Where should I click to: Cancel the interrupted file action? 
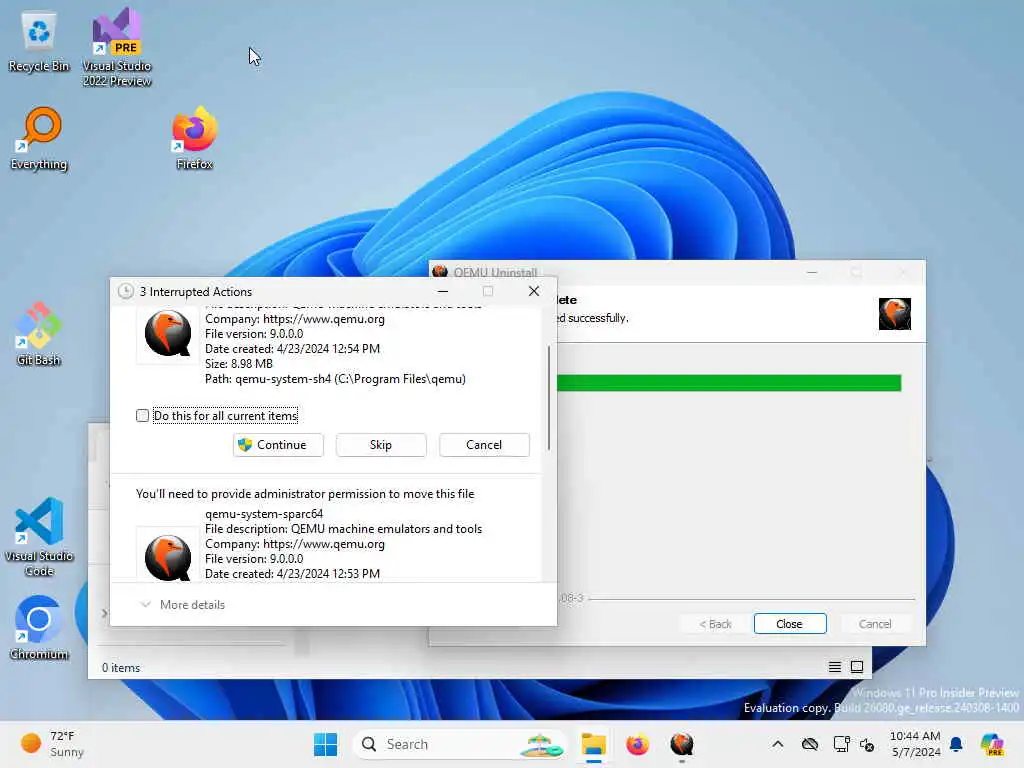(x=484, y=445)
